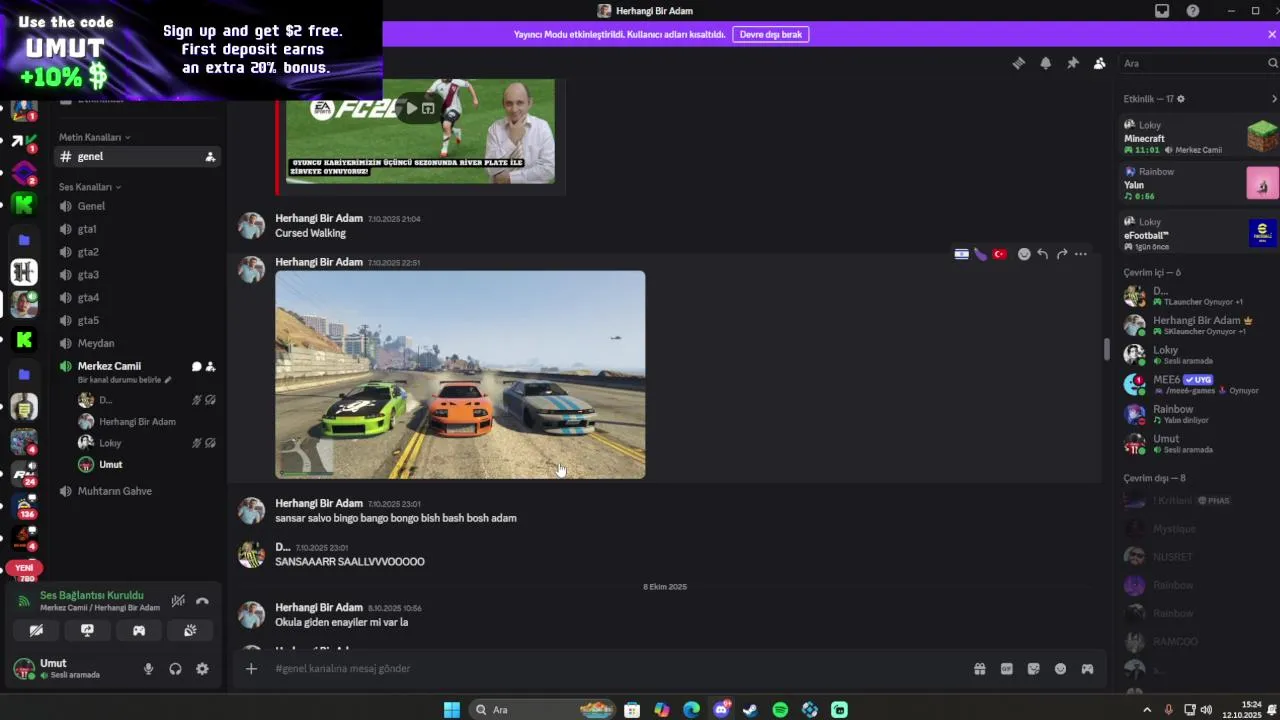Deafen with the headphones icon
This screenshot has height=720, width=1280.
[175, 669]
